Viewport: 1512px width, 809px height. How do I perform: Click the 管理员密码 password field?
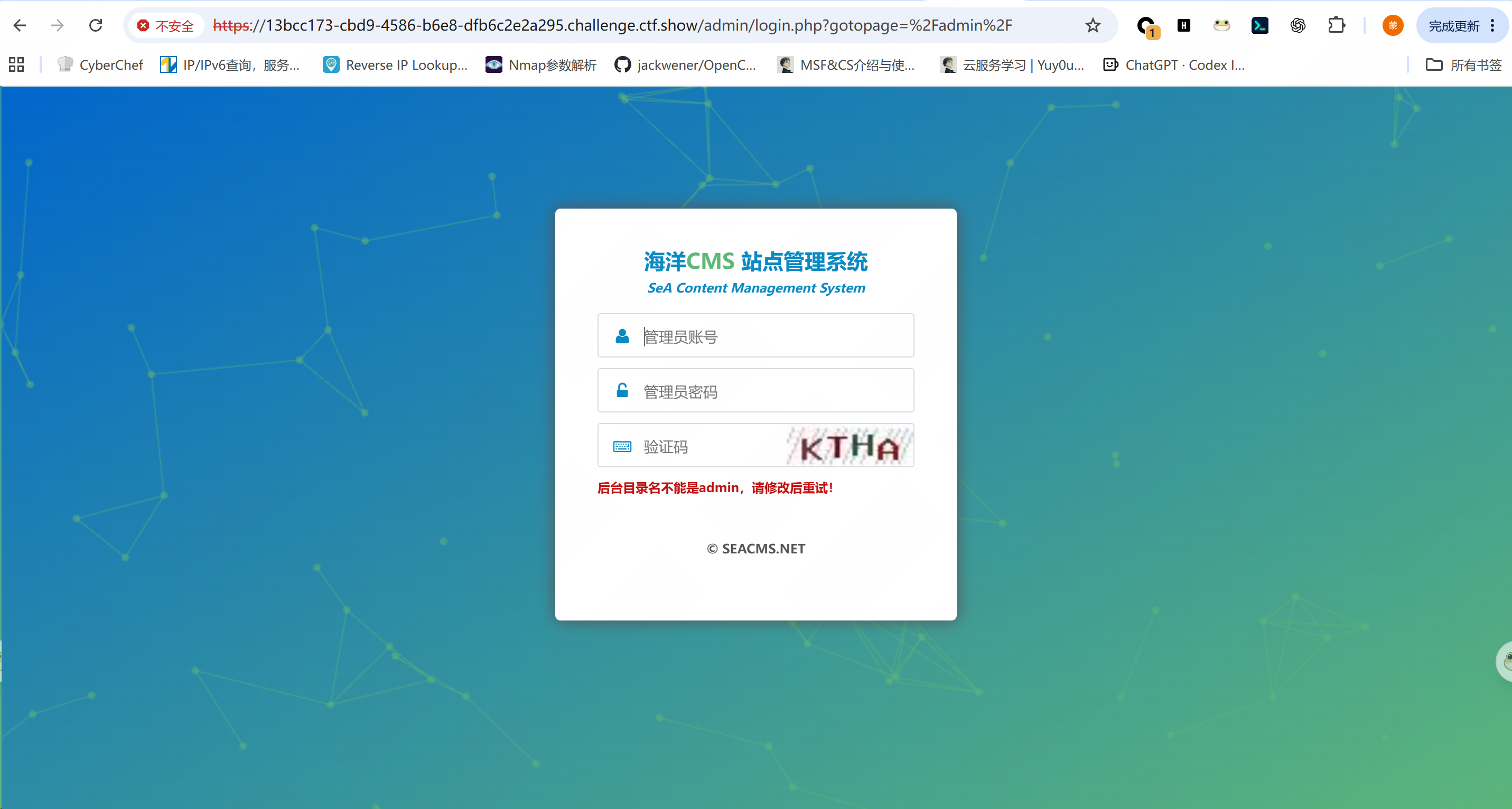tap(755, 391)
